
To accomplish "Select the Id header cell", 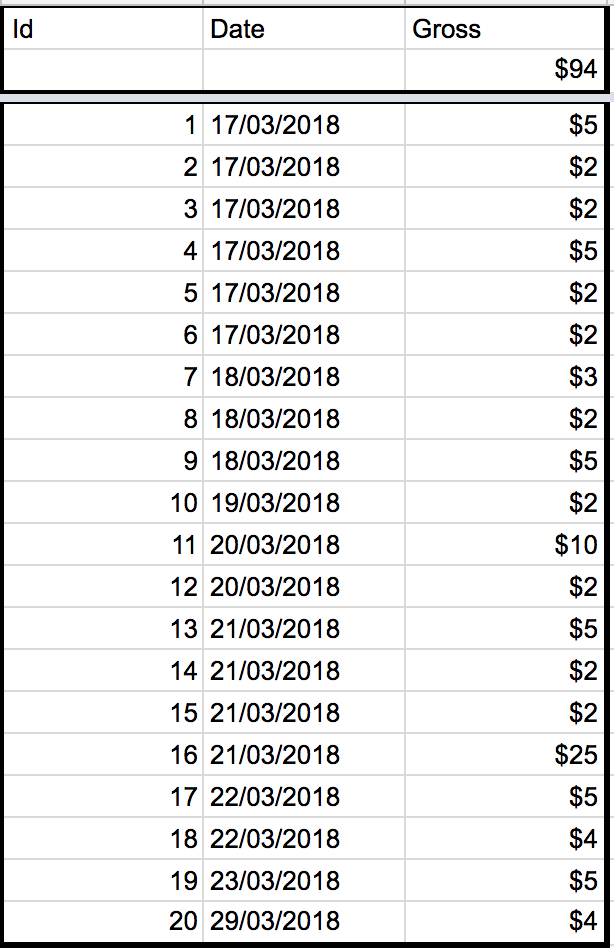I will 103,29.
